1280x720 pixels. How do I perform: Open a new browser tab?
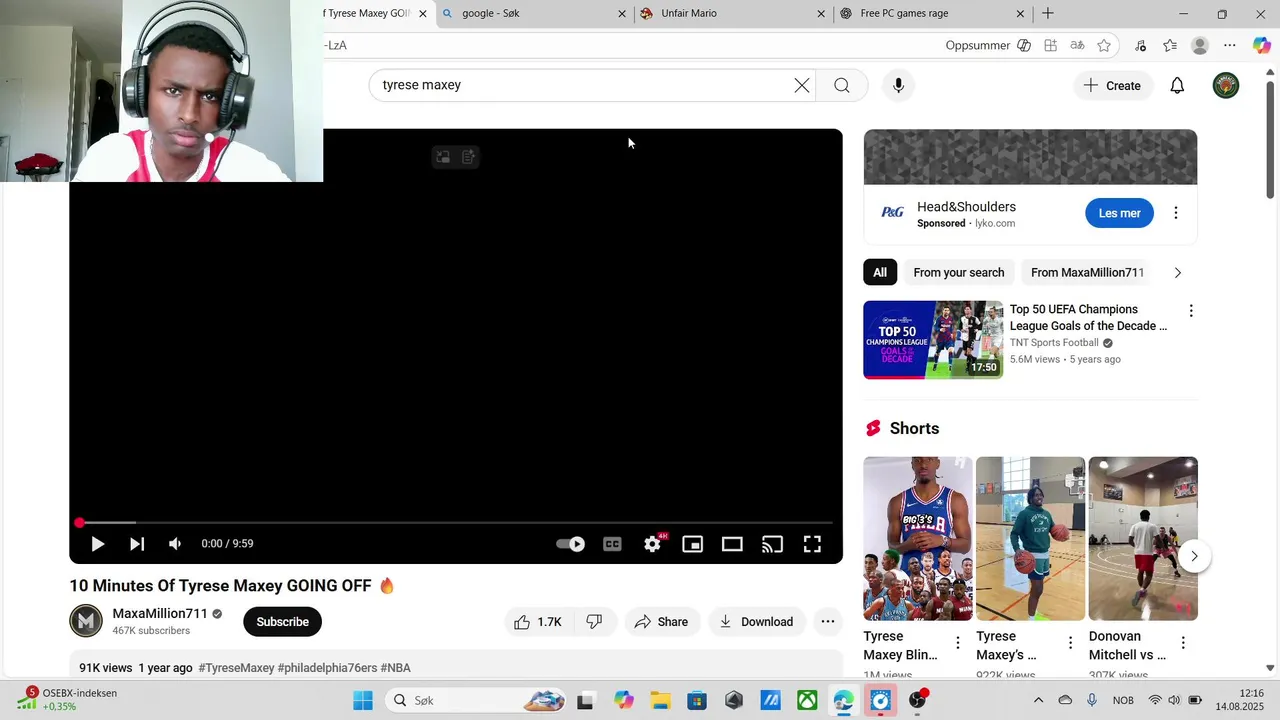click(1048, 14)
